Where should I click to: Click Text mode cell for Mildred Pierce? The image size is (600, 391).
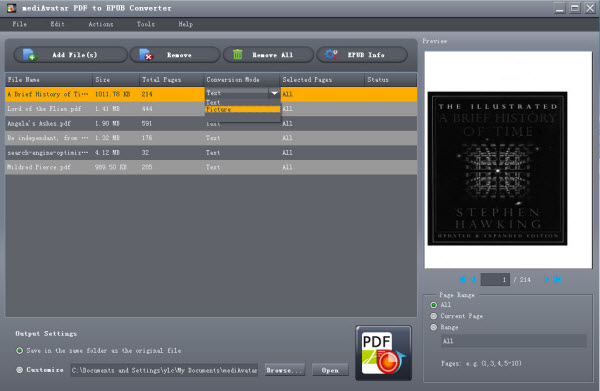click(213, 167)
